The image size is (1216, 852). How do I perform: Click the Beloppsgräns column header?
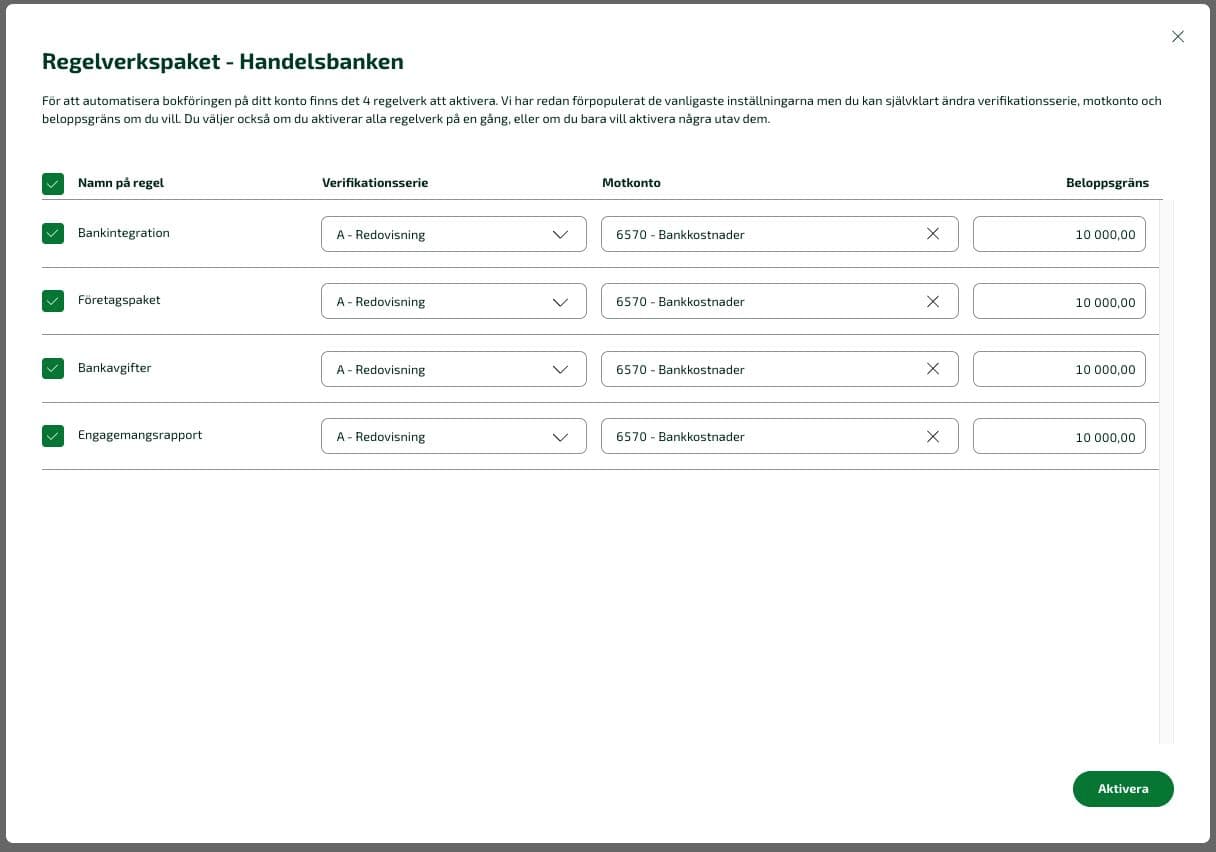coord(1107,183)
